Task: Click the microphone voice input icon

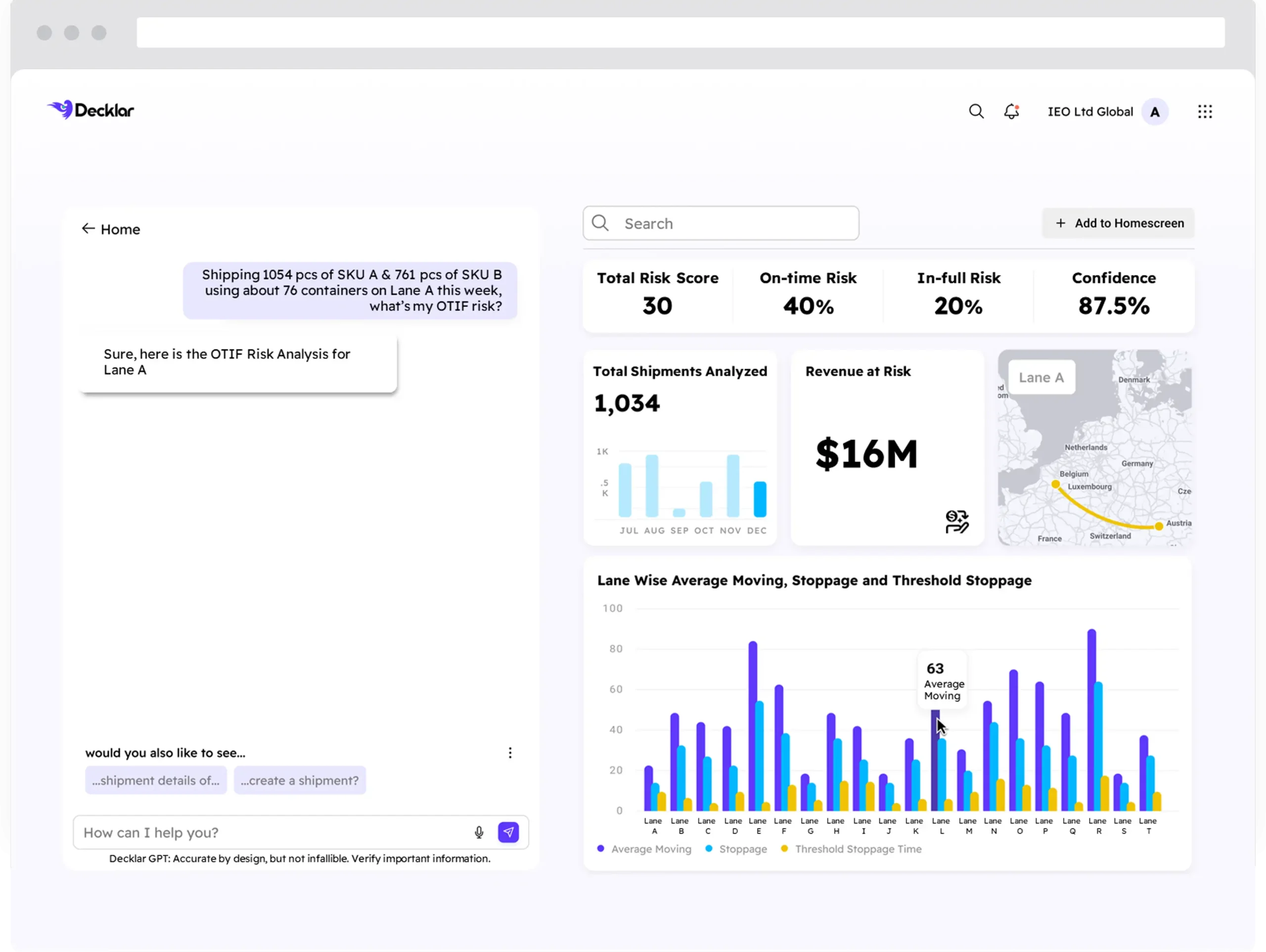Action: pos(479,832)
